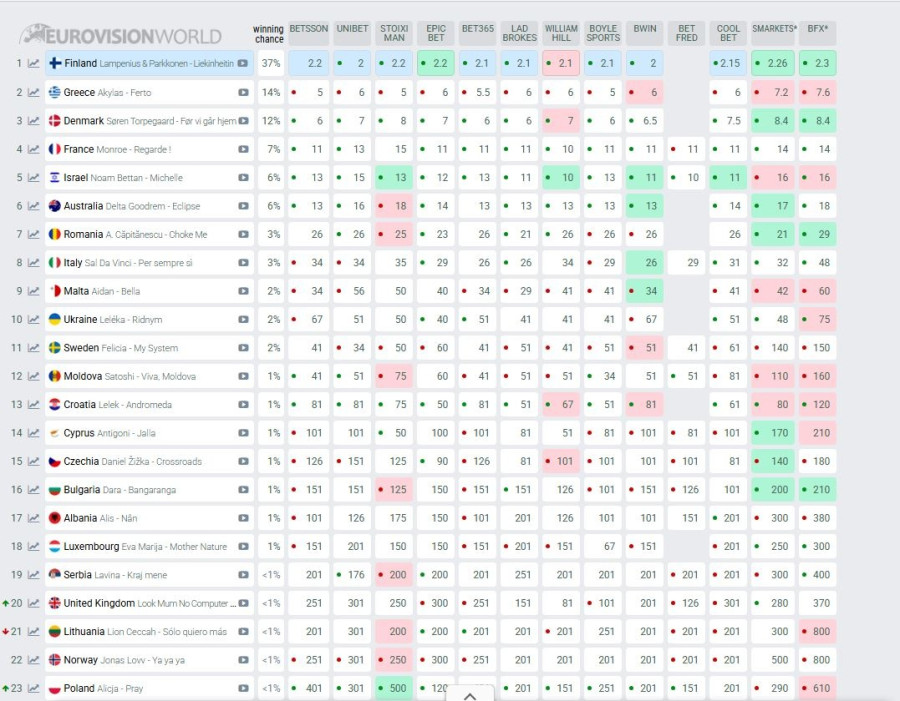The width and height of the screenshot is (900, 701).
Task: Play the video for Romania's song Choke Me
Action: [x=243, y=234]
